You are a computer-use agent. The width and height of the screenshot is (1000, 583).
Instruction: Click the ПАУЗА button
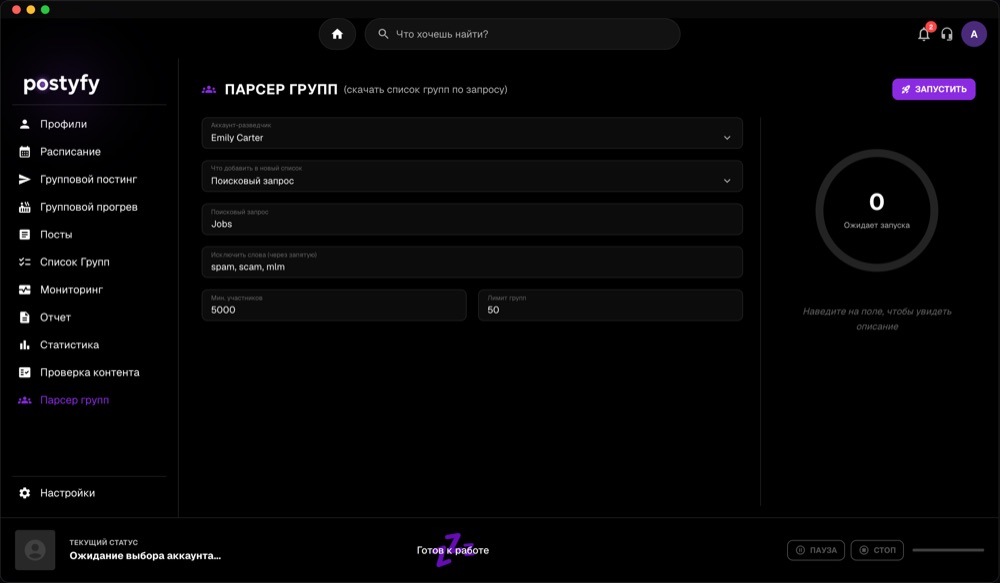[816, 550]
